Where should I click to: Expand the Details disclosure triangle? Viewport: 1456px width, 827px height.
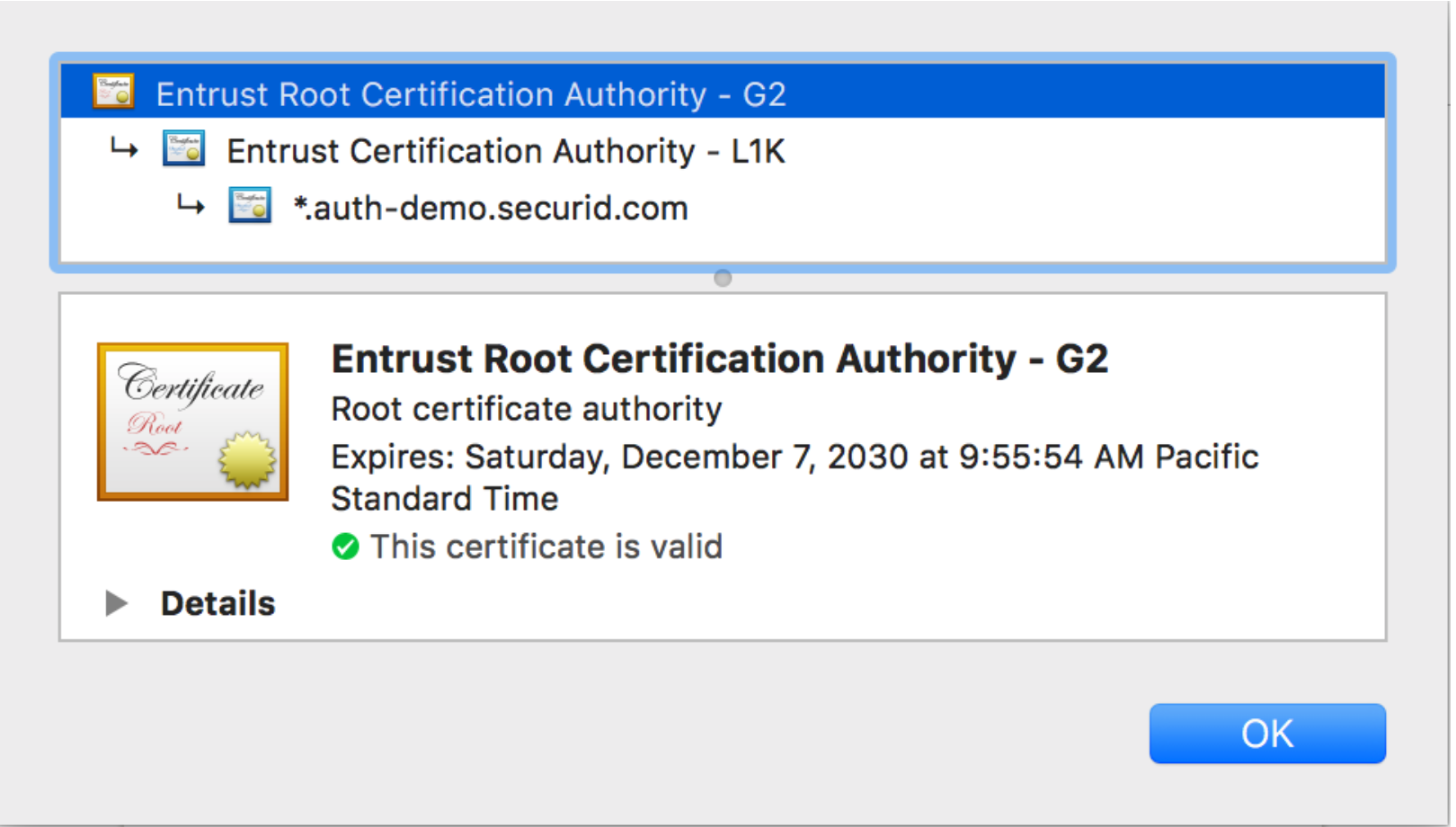[116, 603]
